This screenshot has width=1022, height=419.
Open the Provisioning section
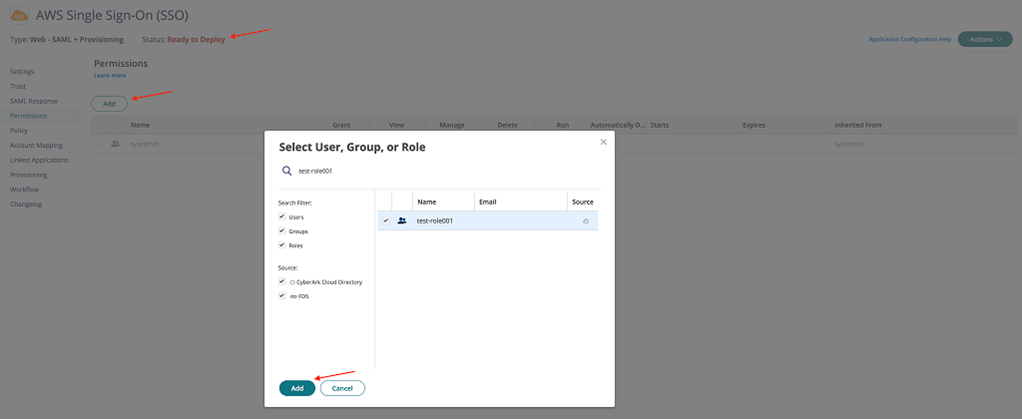point(29,175)
